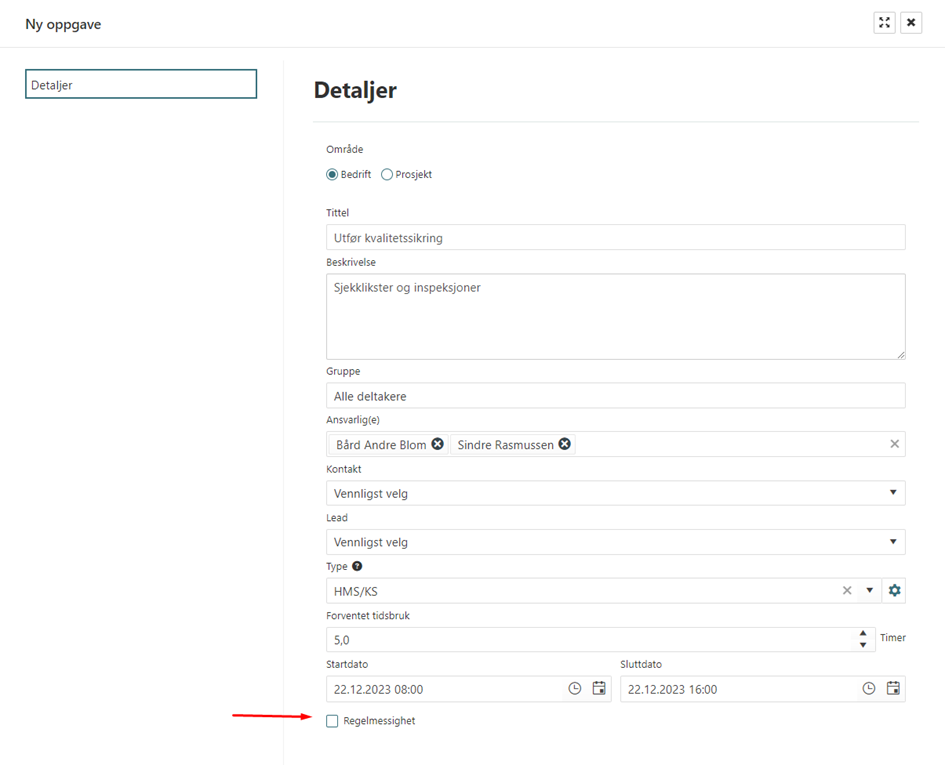Clear the HMS/KS type selection
The height and width of the screenshot is (765, 945).
847,591
